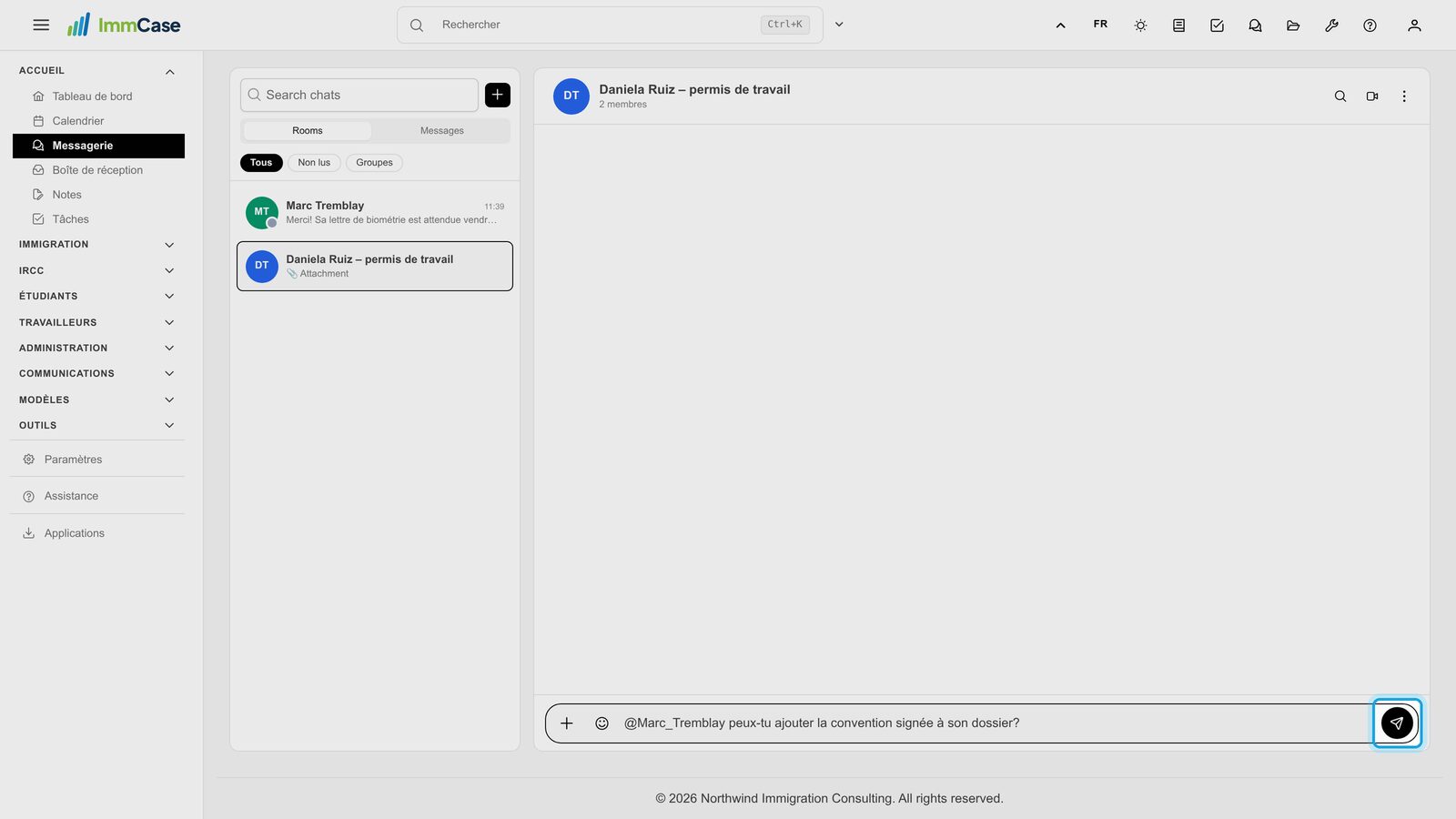The width and height of the screenshot is (1456, 819).
Task: Toggle the hamburger sidebar menu
Action: (x=41, y=25)
